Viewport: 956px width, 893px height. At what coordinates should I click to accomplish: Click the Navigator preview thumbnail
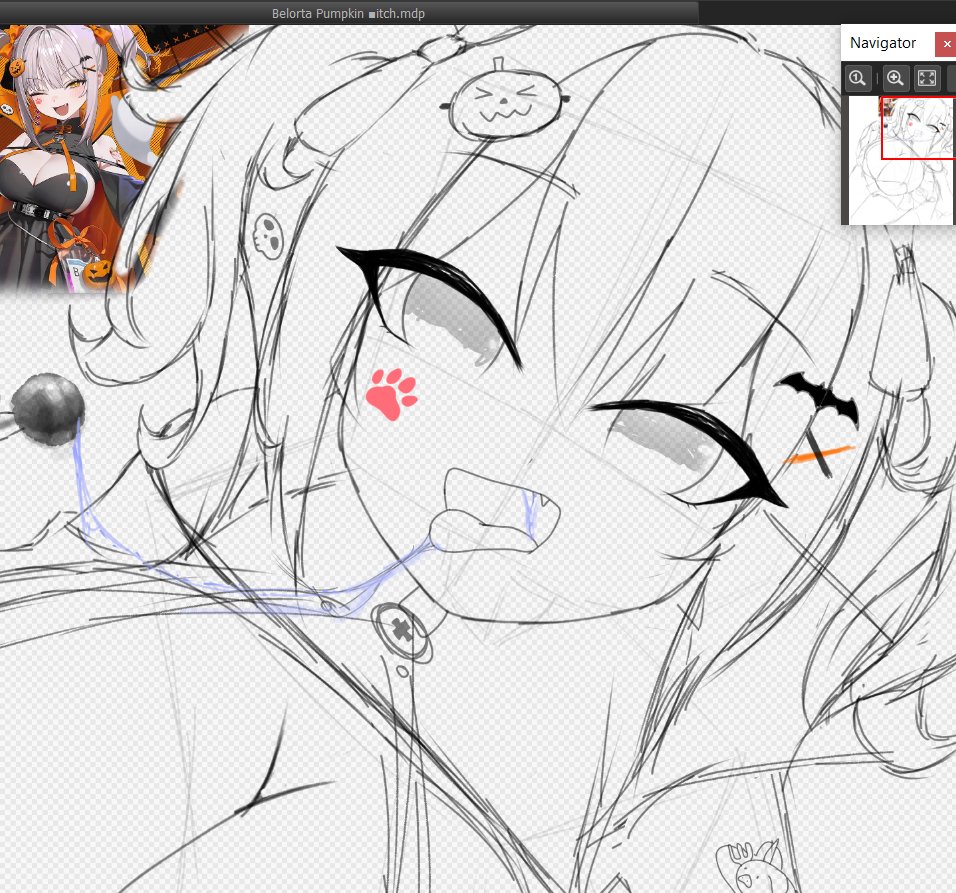pos(902,160)
